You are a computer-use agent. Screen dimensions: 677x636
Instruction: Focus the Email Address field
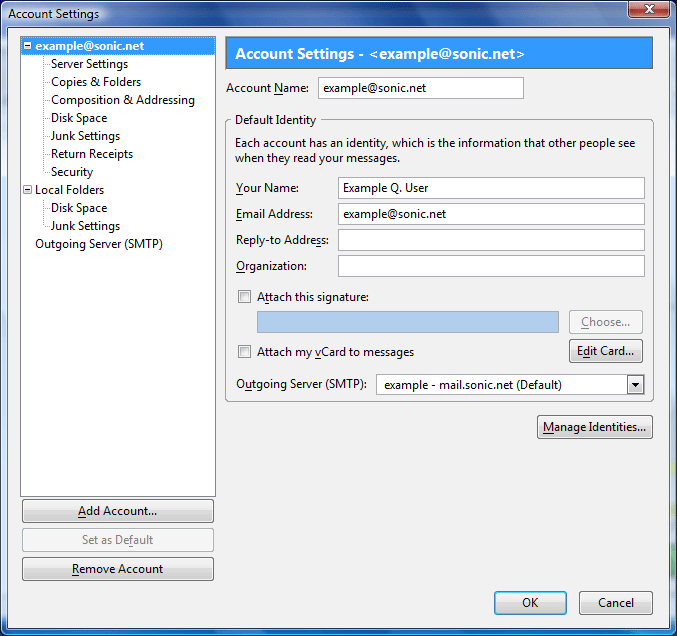(491, 214)
